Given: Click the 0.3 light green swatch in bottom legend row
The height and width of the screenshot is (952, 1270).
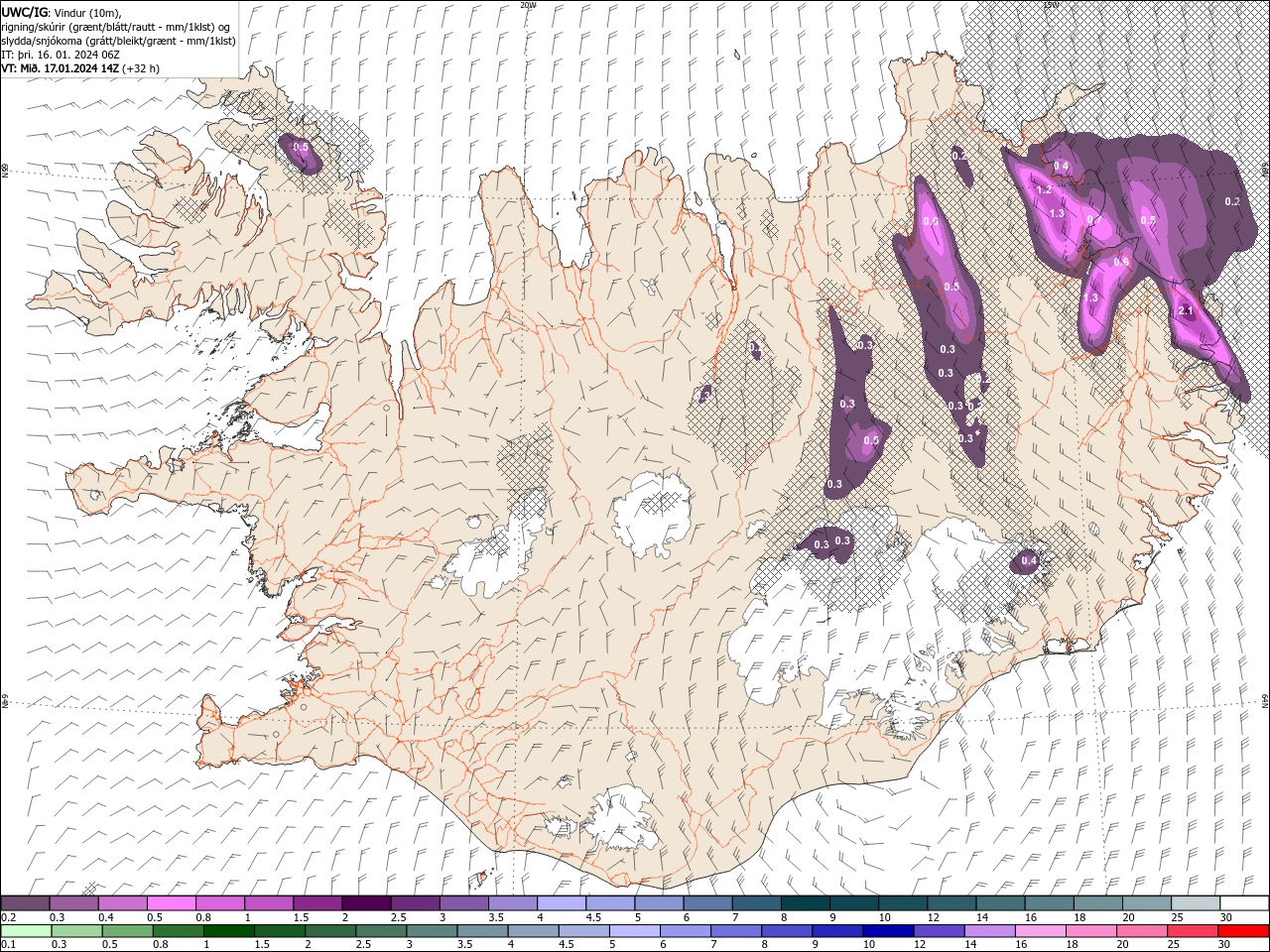Looking at the screenshot, I should pos(77,931).
